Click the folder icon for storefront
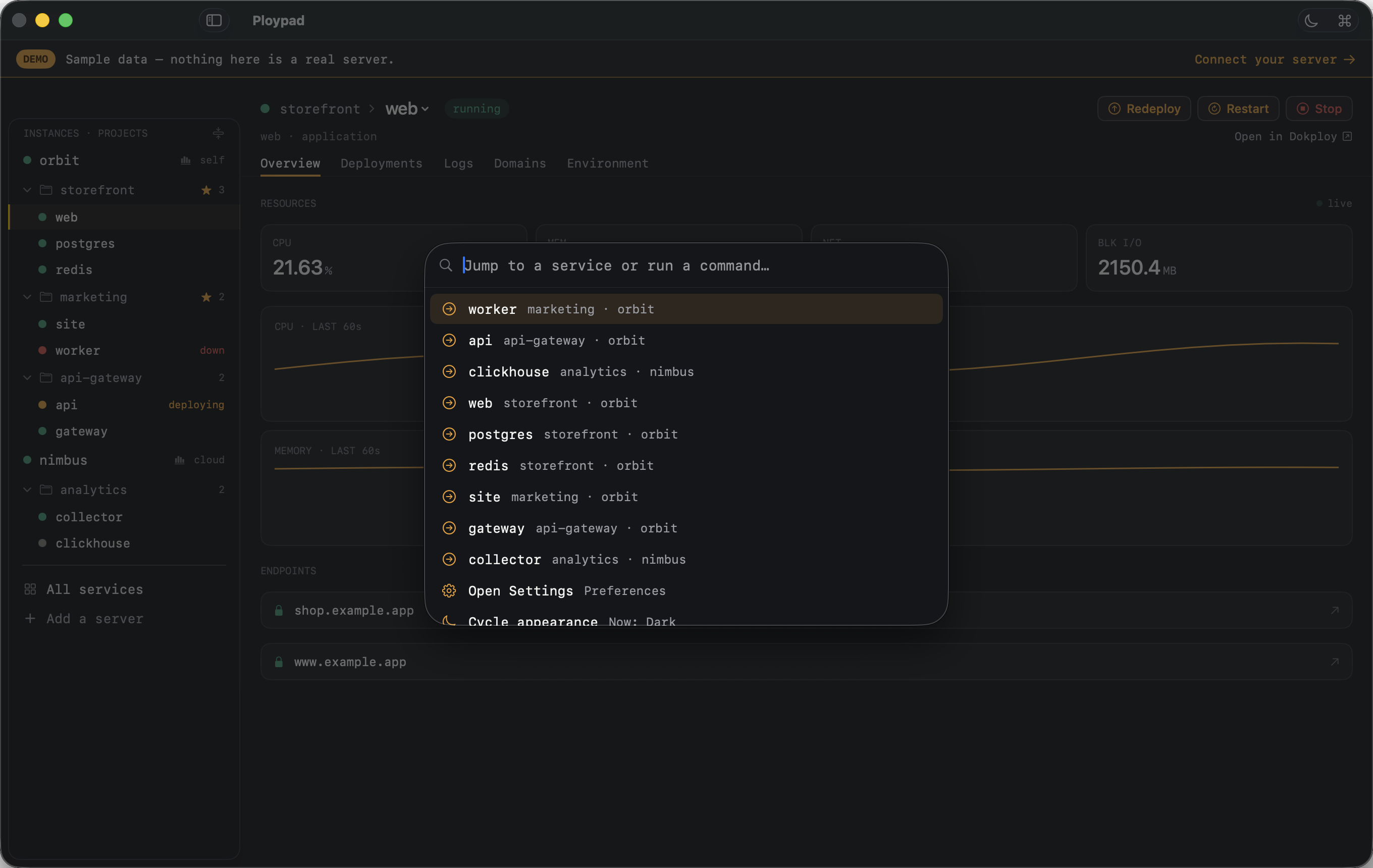This screenshot has height=868, width=1373. (x=46, y=190)
